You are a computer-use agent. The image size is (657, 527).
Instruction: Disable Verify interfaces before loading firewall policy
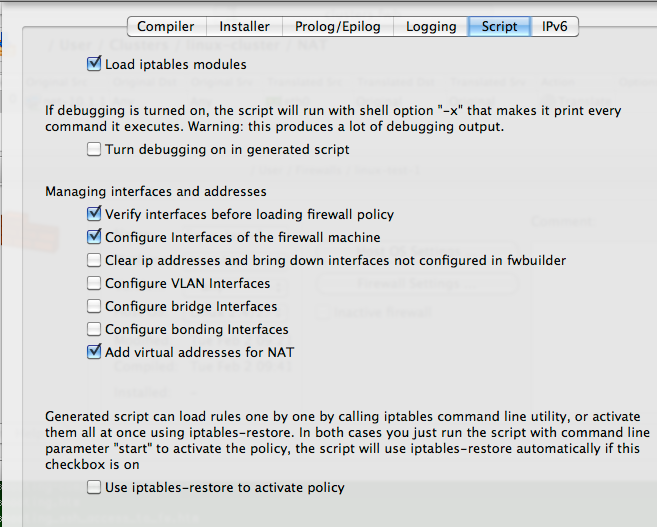[95, 214]
